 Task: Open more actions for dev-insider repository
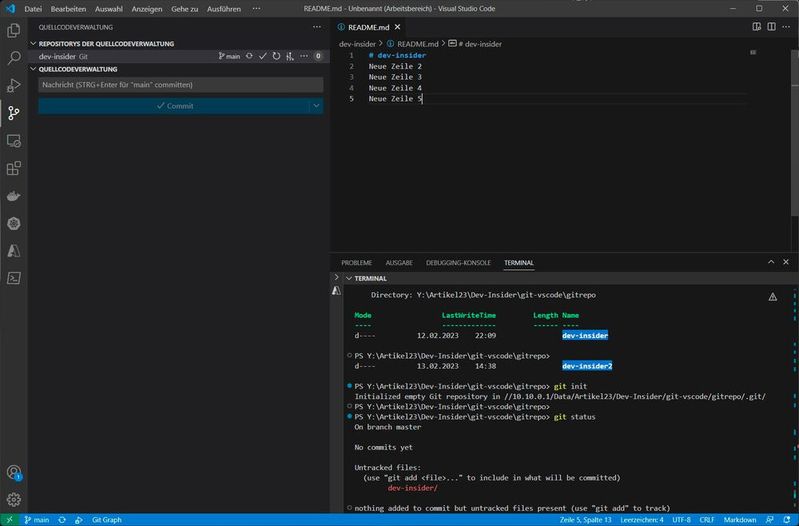(304, 56)
